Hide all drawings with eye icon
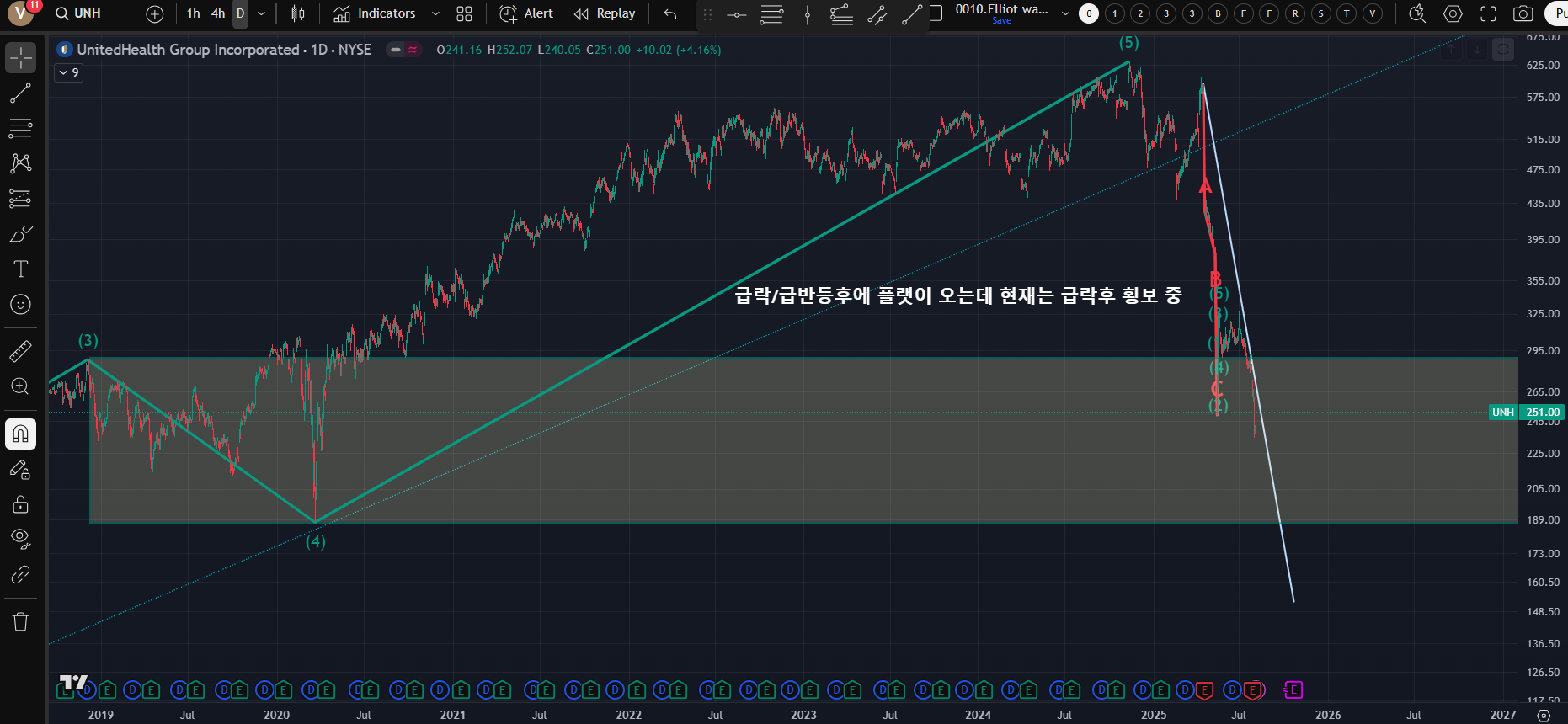1568x724 pixels. point(20,539)
